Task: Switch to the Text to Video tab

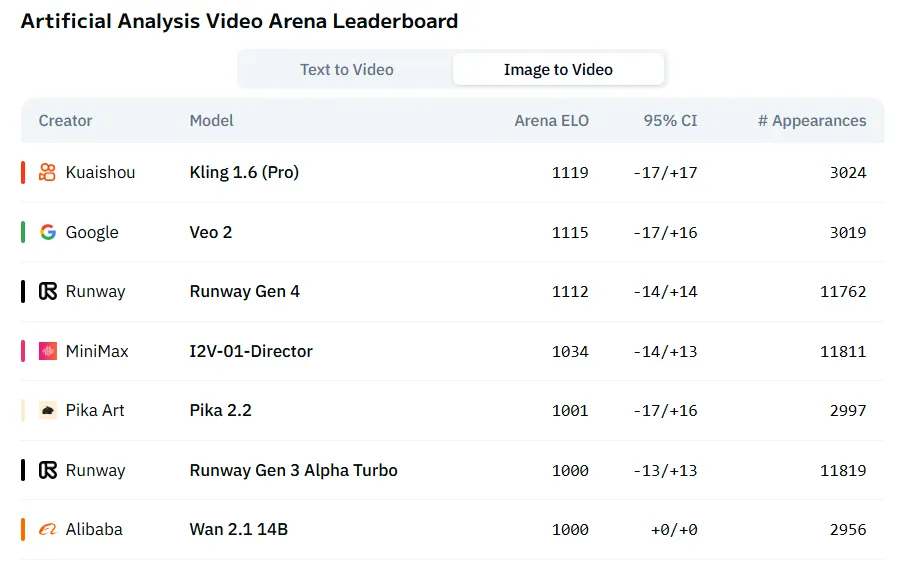Action: pyautogui.click(x=346, y=70)
